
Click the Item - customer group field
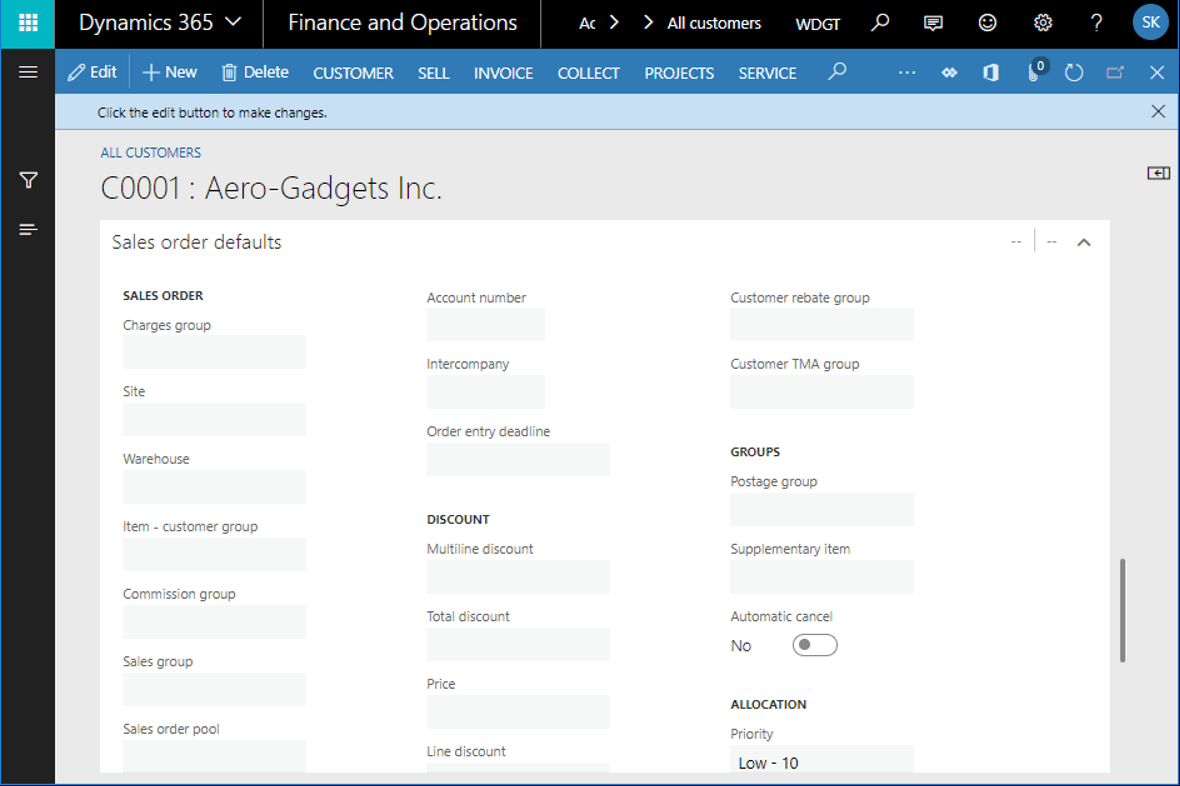click(x=214, y=554)
